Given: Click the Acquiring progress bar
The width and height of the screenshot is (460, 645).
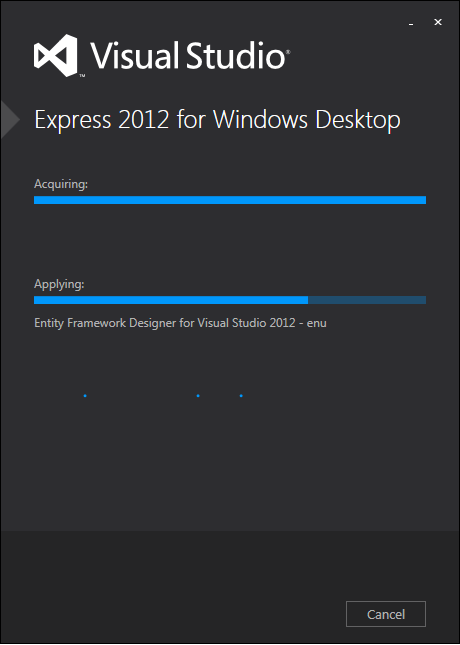Looking at the screenshot, I should (230, 200).
